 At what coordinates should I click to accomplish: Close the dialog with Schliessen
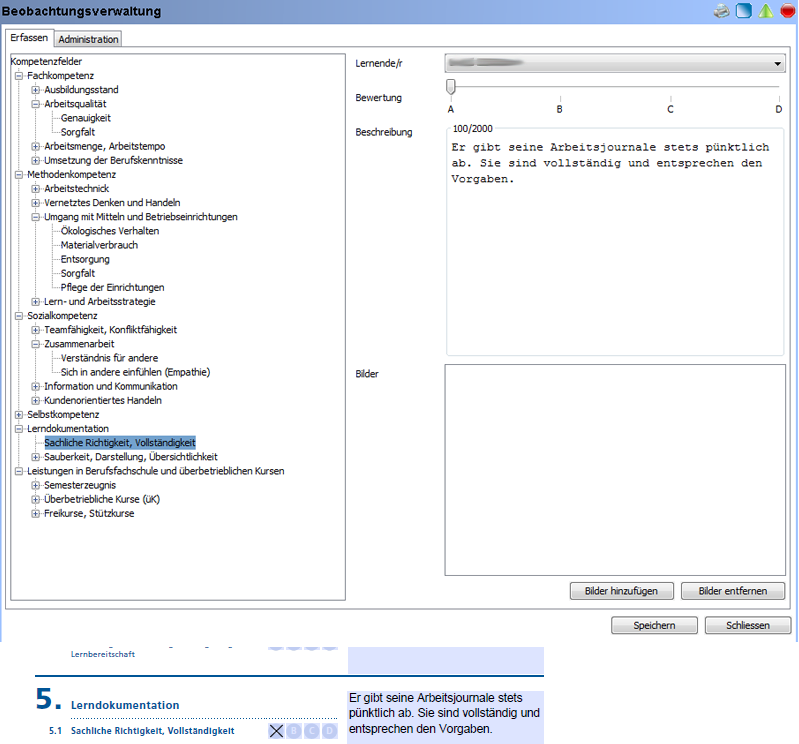pyautogui.click(x=748, y=625)
